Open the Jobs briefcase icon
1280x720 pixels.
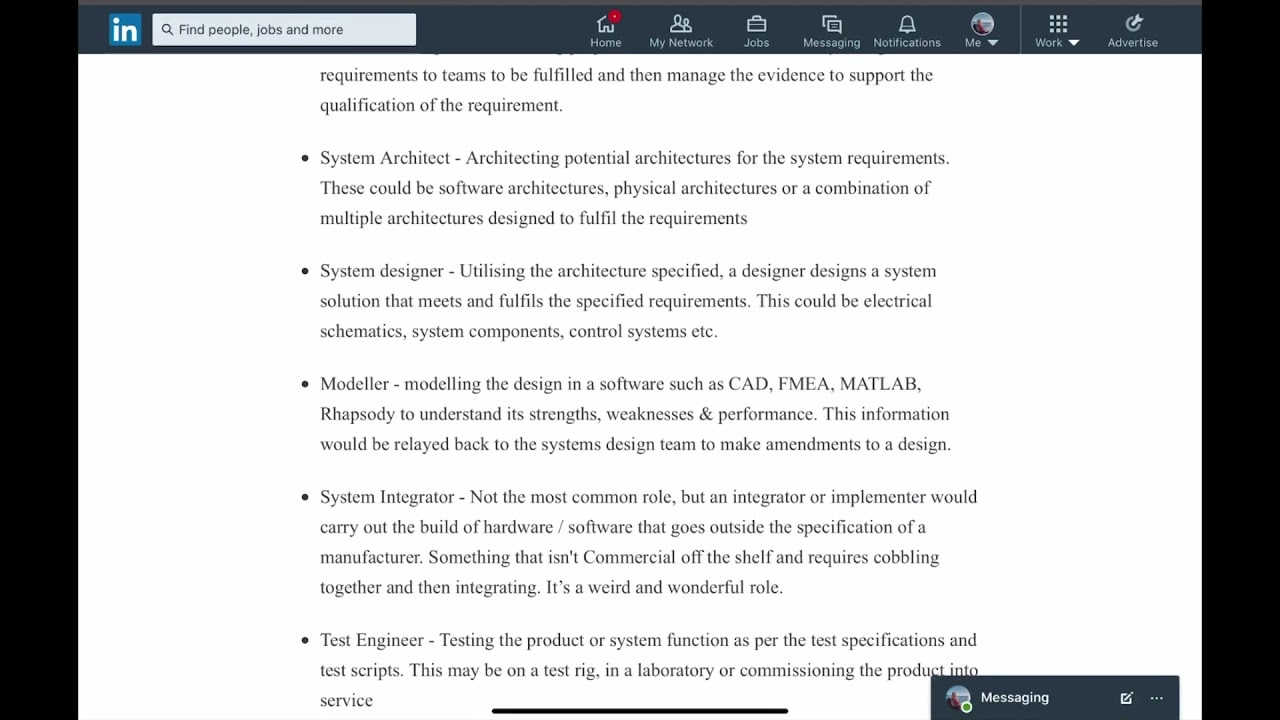coord(757,23)
